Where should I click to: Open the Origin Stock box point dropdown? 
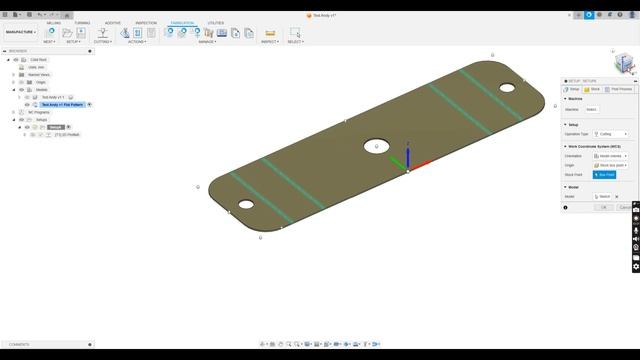(611, 165)
